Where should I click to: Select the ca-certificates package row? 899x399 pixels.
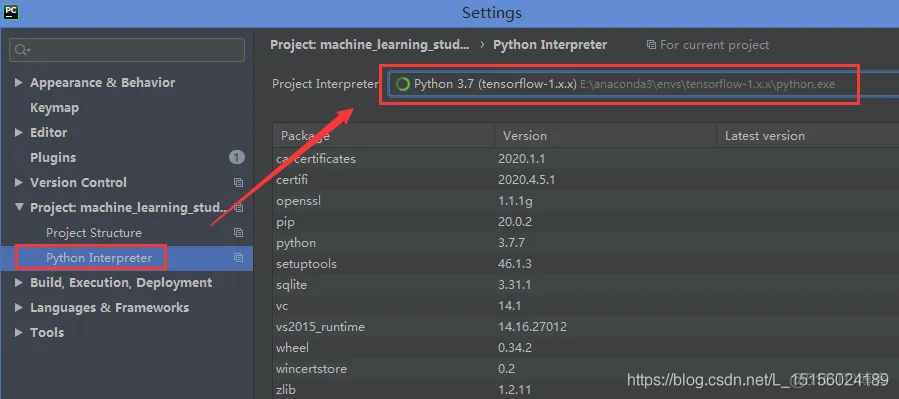pyautogui.click(x=585, y=159)
